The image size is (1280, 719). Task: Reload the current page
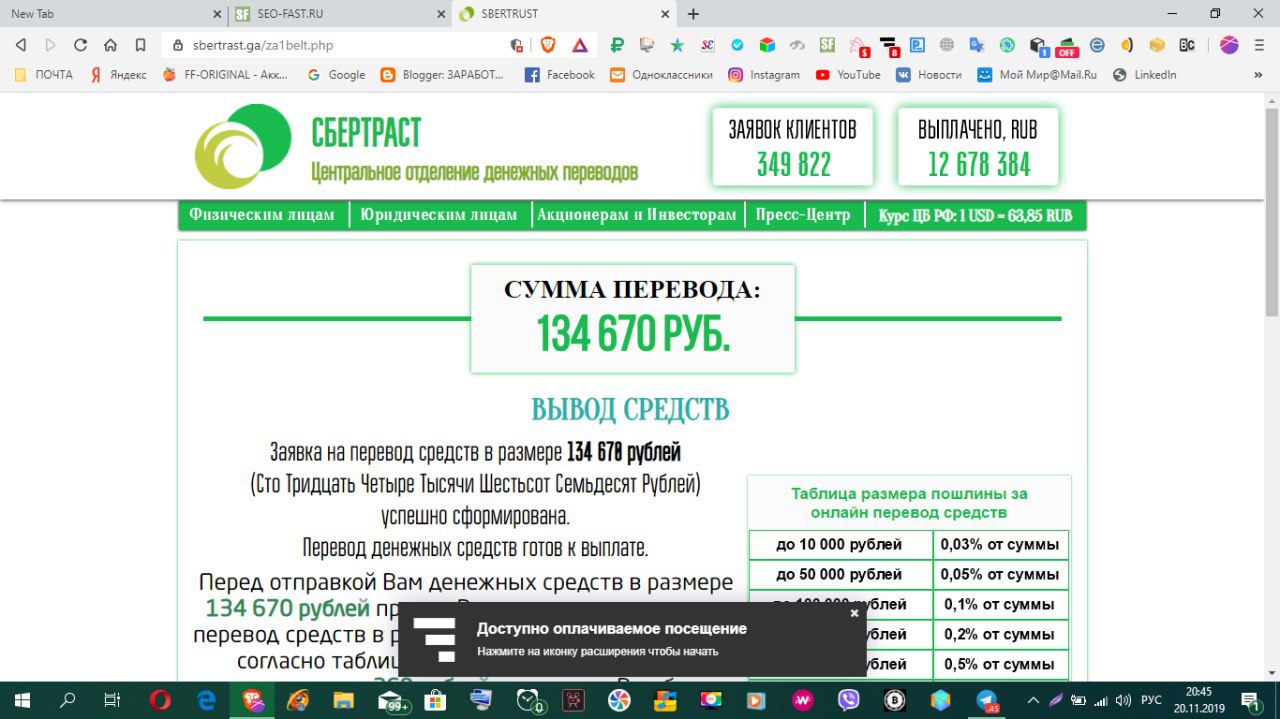click(80, 45)
